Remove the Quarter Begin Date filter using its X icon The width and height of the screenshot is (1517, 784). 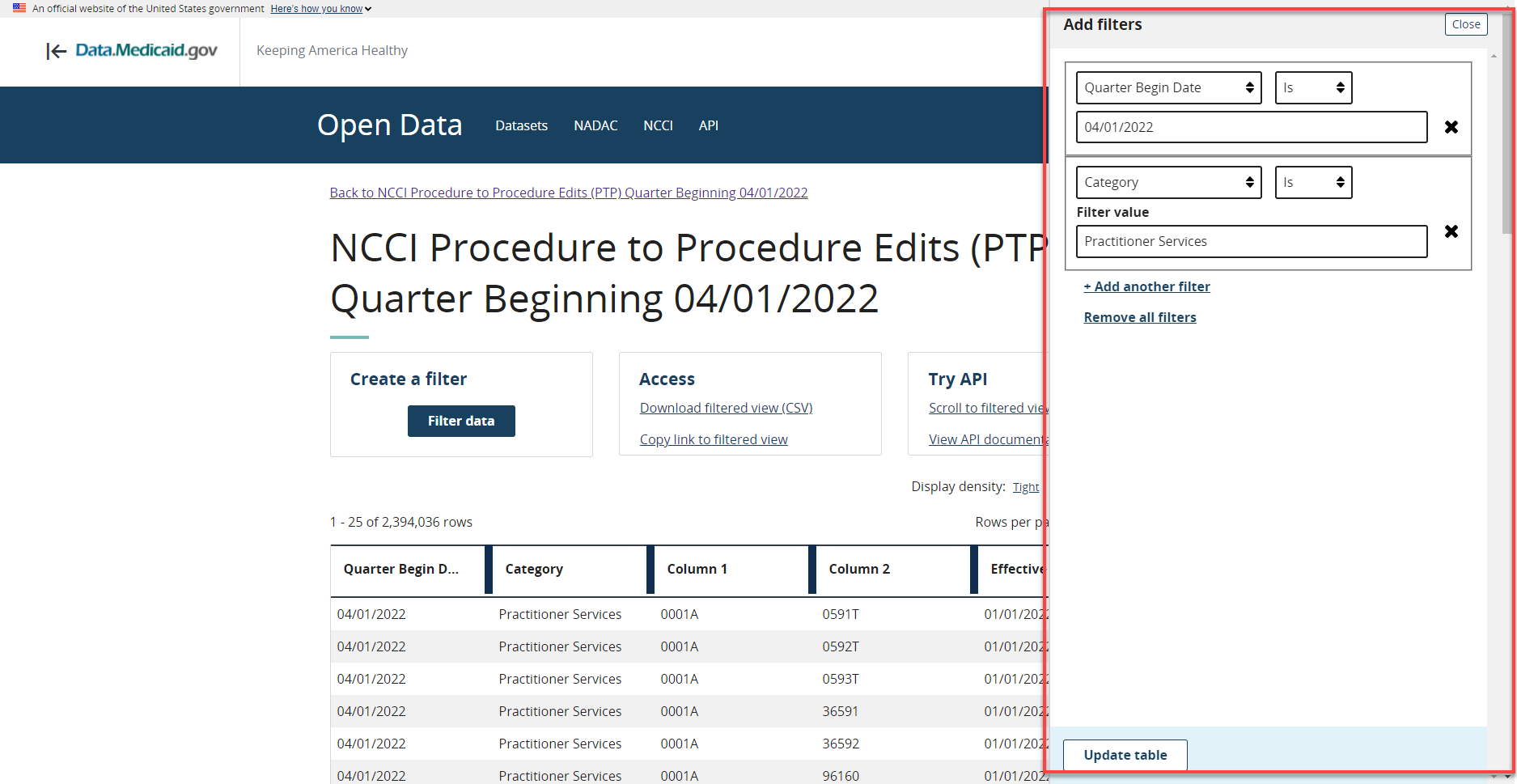1451,127
